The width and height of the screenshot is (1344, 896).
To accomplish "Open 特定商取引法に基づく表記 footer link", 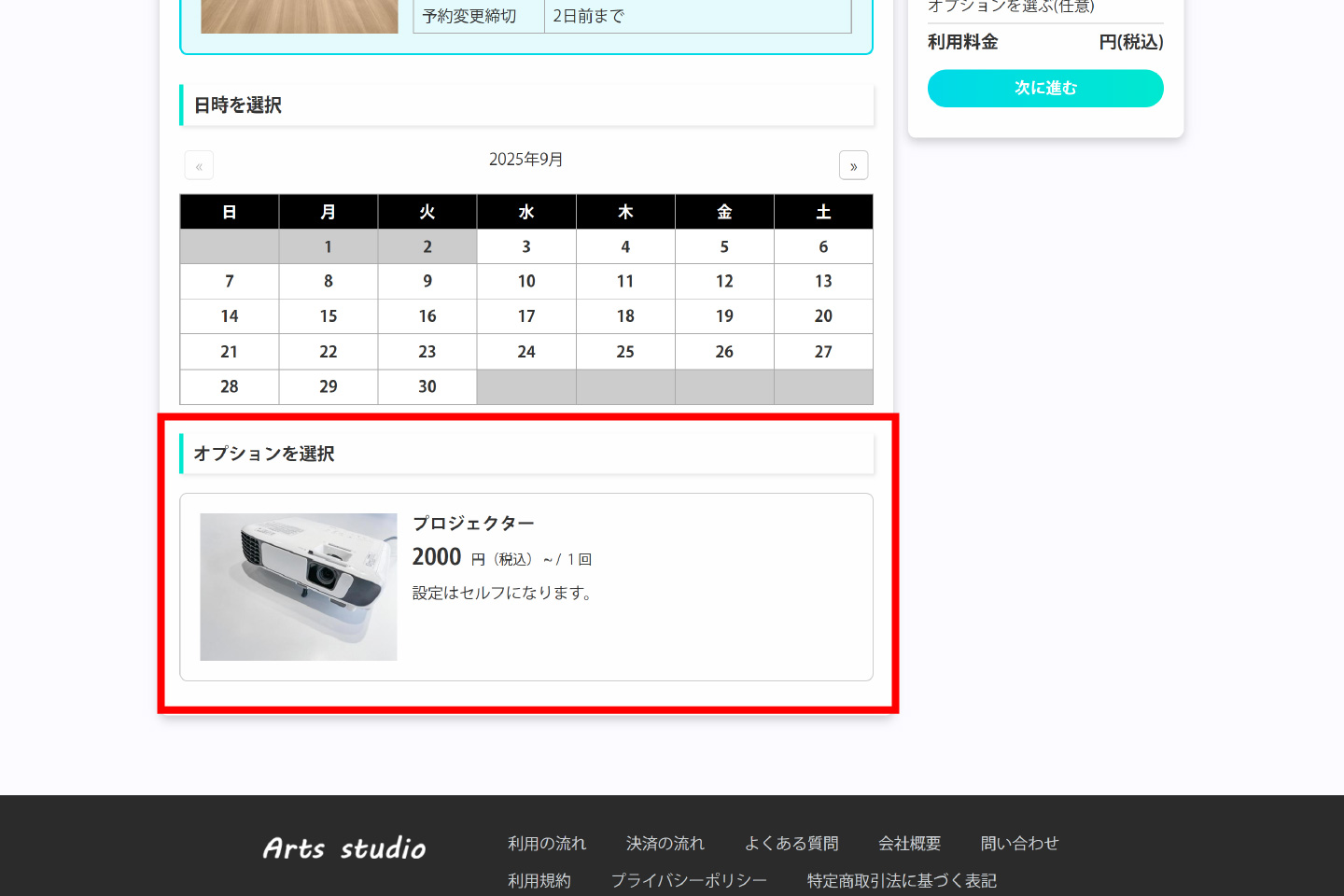I will (x=902, y=881).
